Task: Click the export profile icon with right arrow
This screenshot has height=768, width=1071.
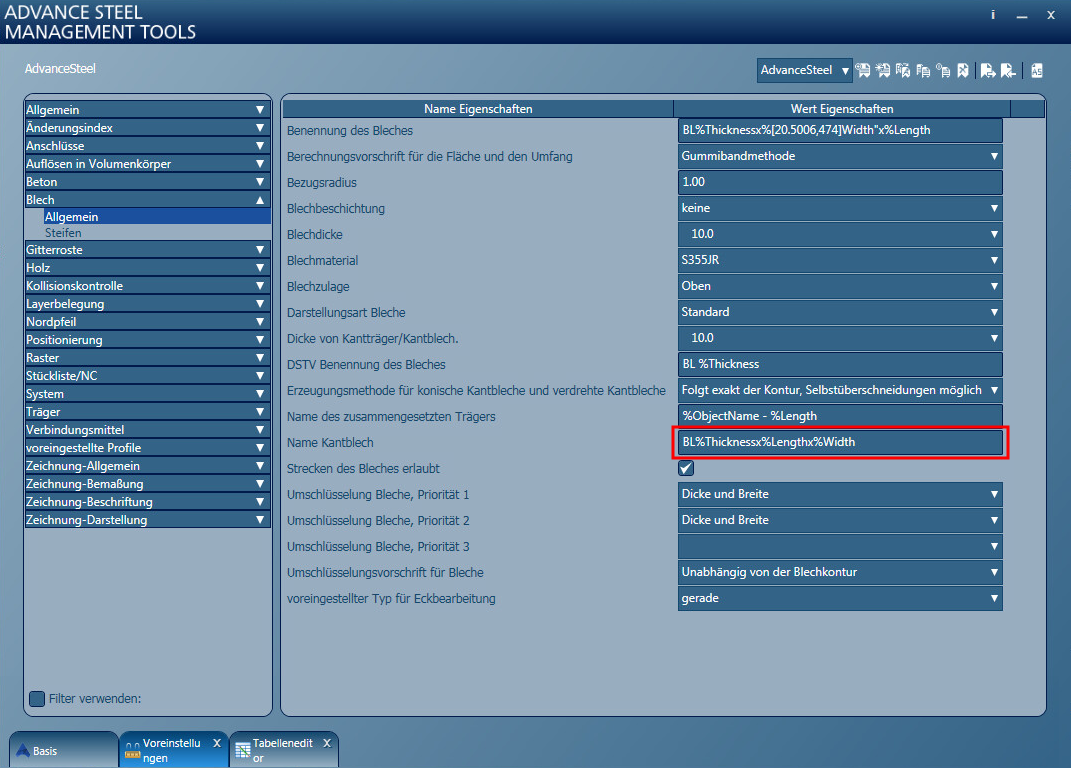Action: tap(988, 70)
